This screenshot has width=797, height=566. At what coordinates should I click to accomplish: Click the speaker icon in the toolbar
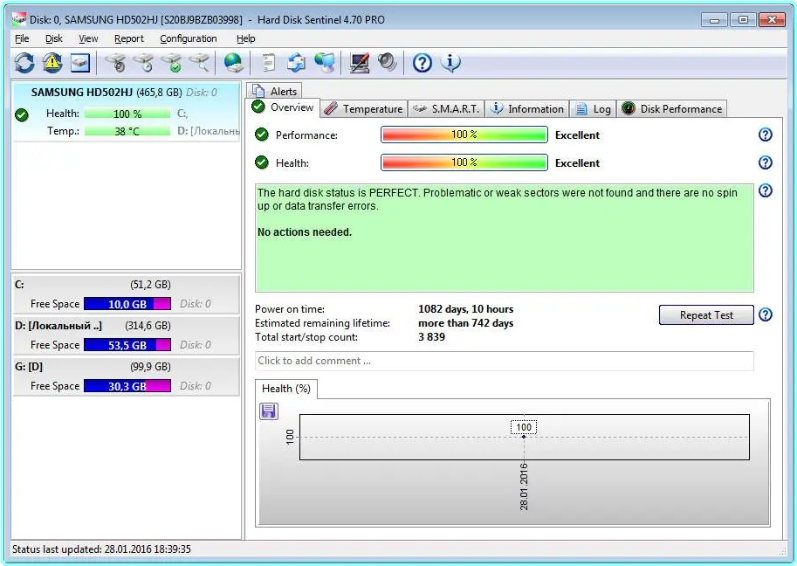tap(388, 63)
